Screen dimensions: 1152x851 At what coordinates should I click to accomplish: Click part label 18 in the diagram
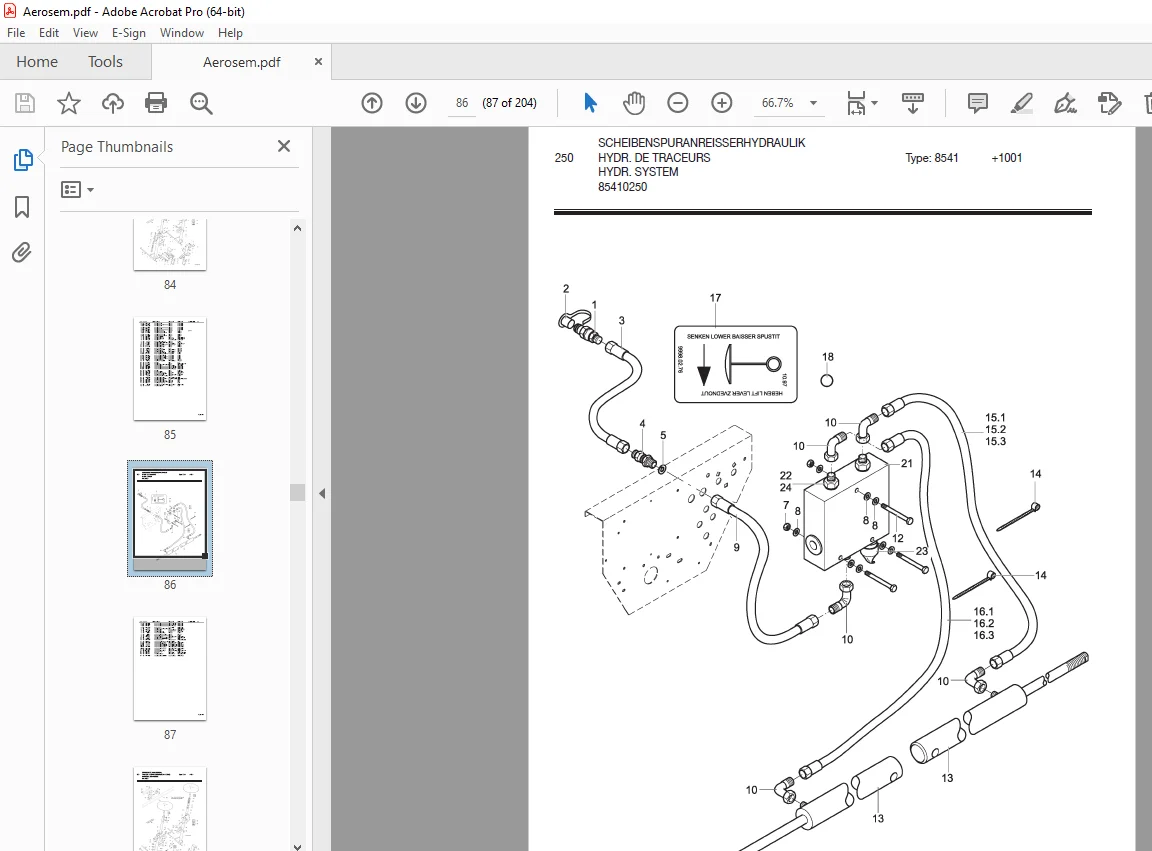(x=828, y=356)
